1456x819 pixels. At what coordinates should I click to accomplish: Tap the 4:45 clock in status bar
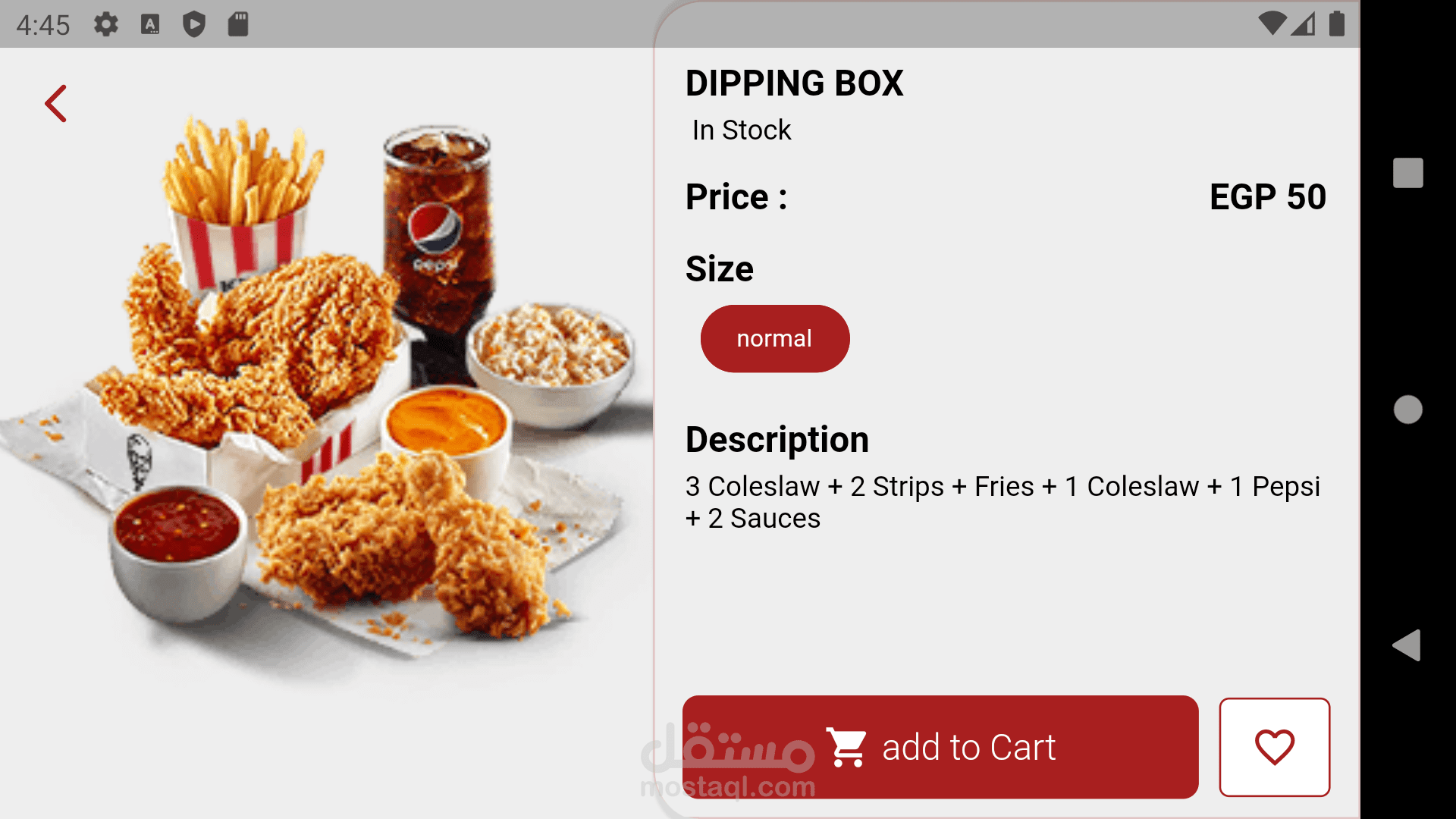(43, 25)
